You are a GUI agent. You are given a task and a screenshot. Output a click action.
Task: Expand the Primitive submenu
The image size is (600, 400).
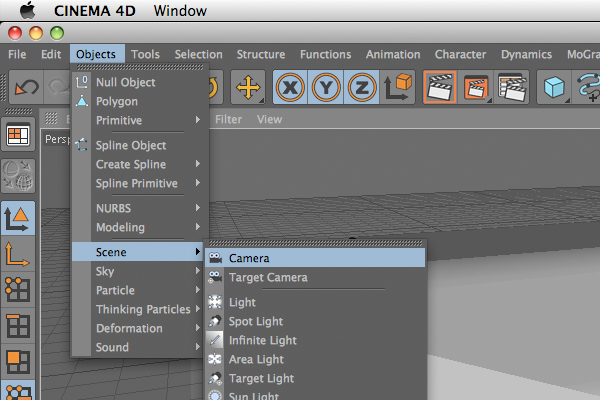(138, 120)
